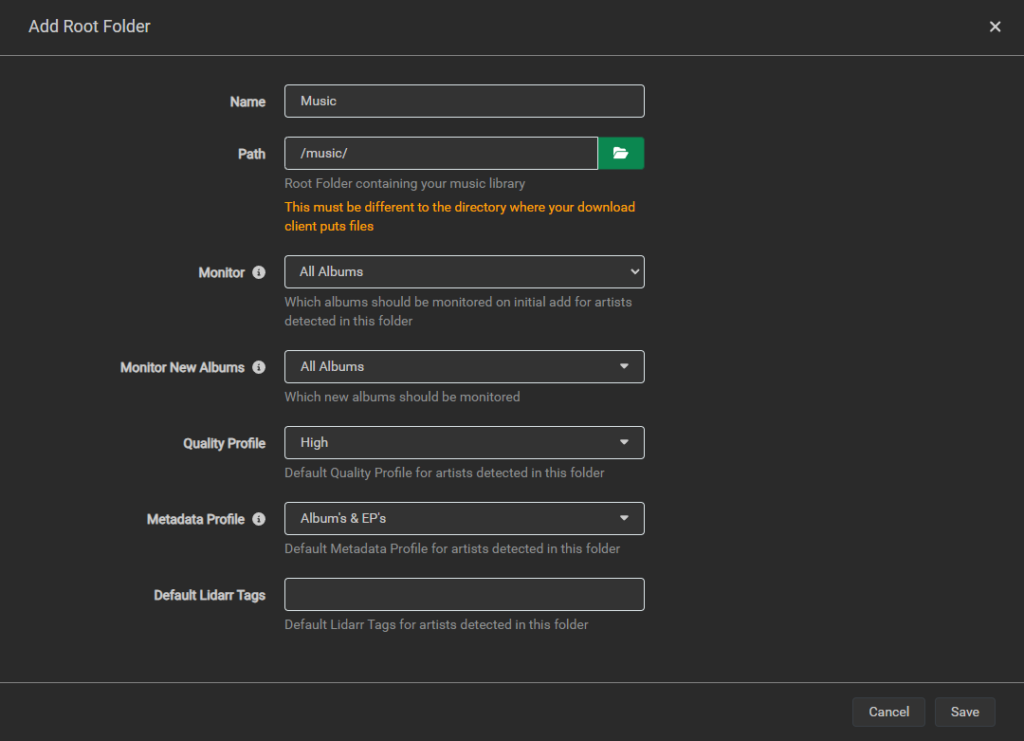The height and width of the screenshot is (741, 1024).
Task: Click the info icon beside Monitor
Action: (x=259, y=271)
